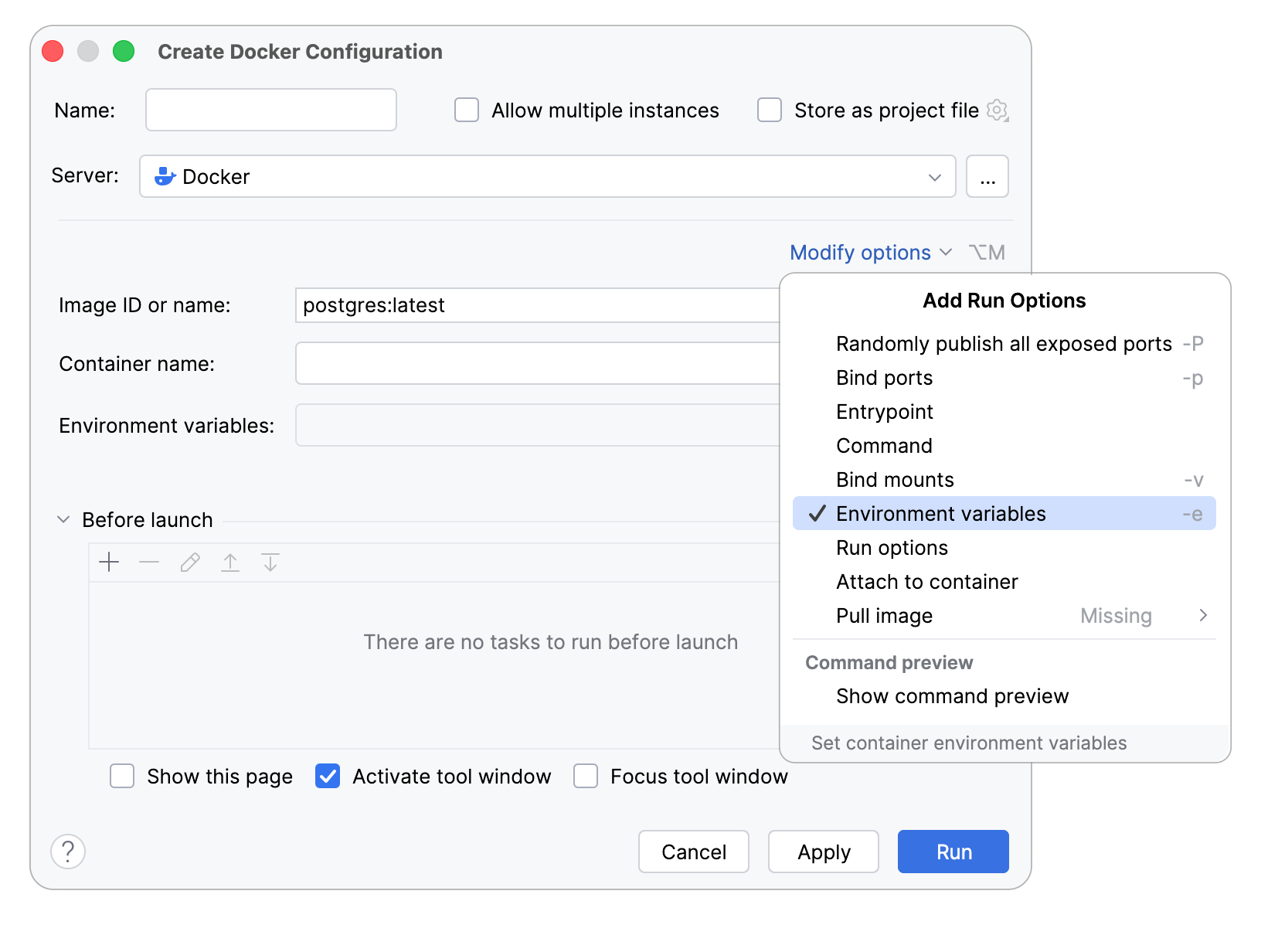Edit a Before launch task with pencil icon

(x=189, y=563)
